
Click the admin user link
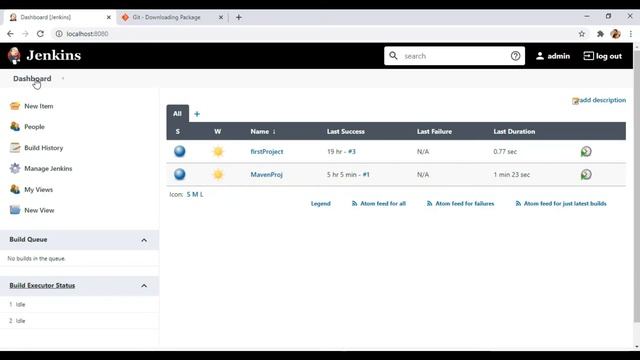coord(553,56)
